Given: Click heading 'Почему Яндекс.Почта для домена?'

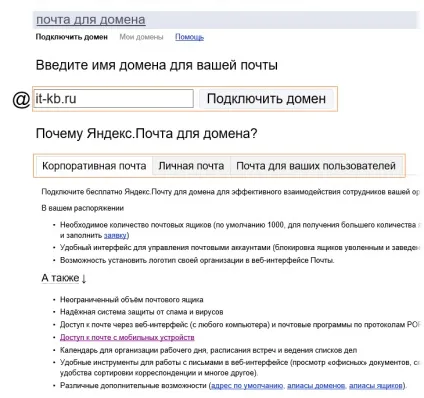Looking at the screenshot, I should pyautogui.click(x=146, y=133).
